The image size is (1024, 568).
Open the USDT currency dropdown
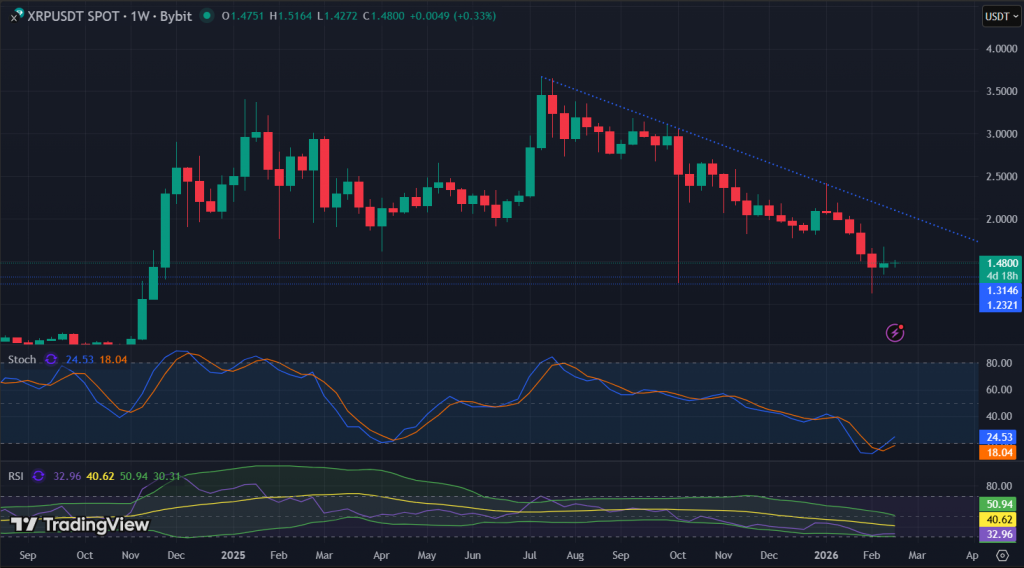[1001, 16]
